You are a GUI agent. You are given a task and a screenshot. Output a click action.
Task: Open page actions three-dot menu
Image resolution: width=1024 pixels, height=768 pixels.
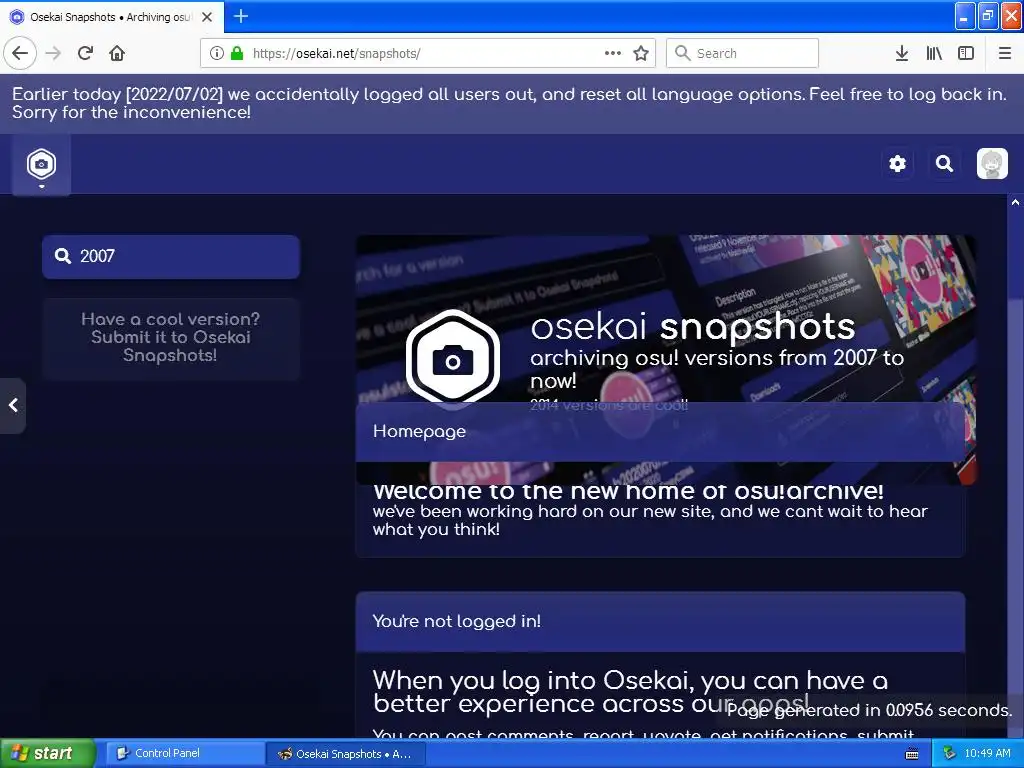pyautogui.click(x=613, y=53)
